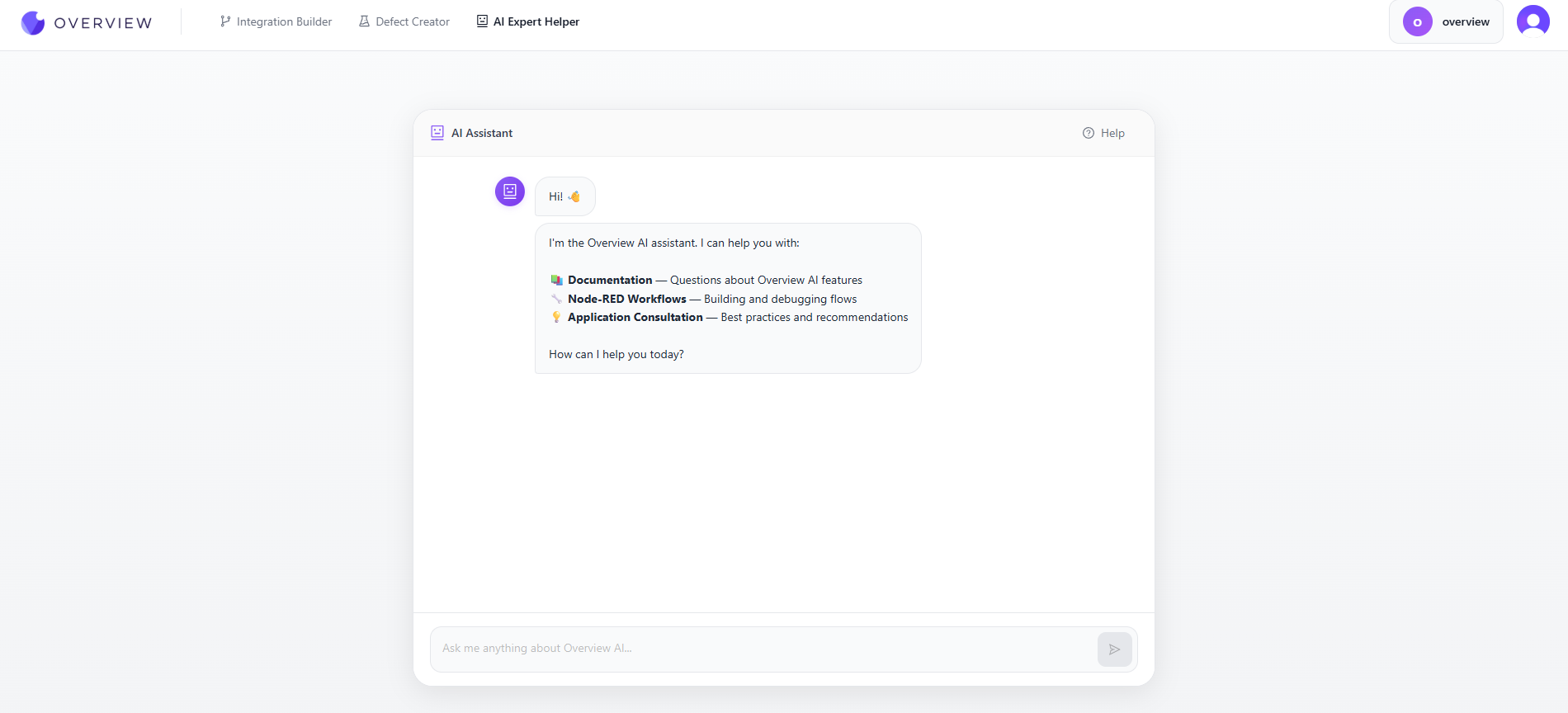Click the AI Expert Helper robot icon
Viewport: 1568px width, 713px height.
click(x=482, y=21)
